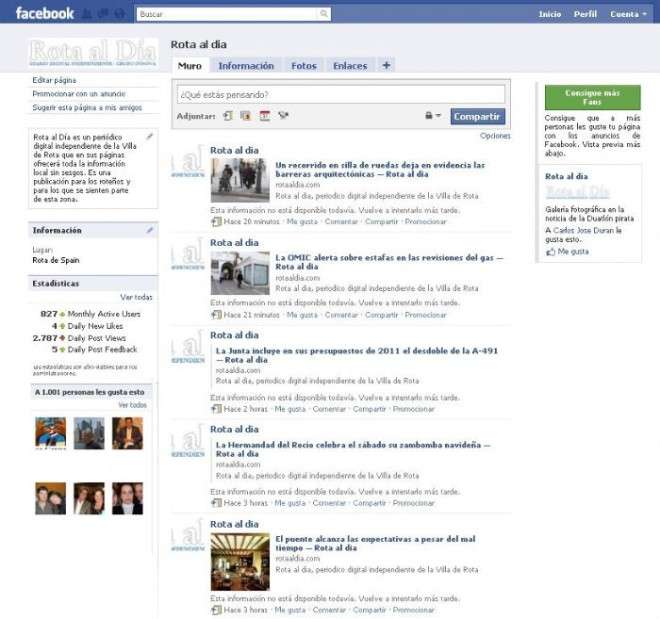
Task: Open 'La Hermandad del Rocío' headline
Action: click(353, 449)
